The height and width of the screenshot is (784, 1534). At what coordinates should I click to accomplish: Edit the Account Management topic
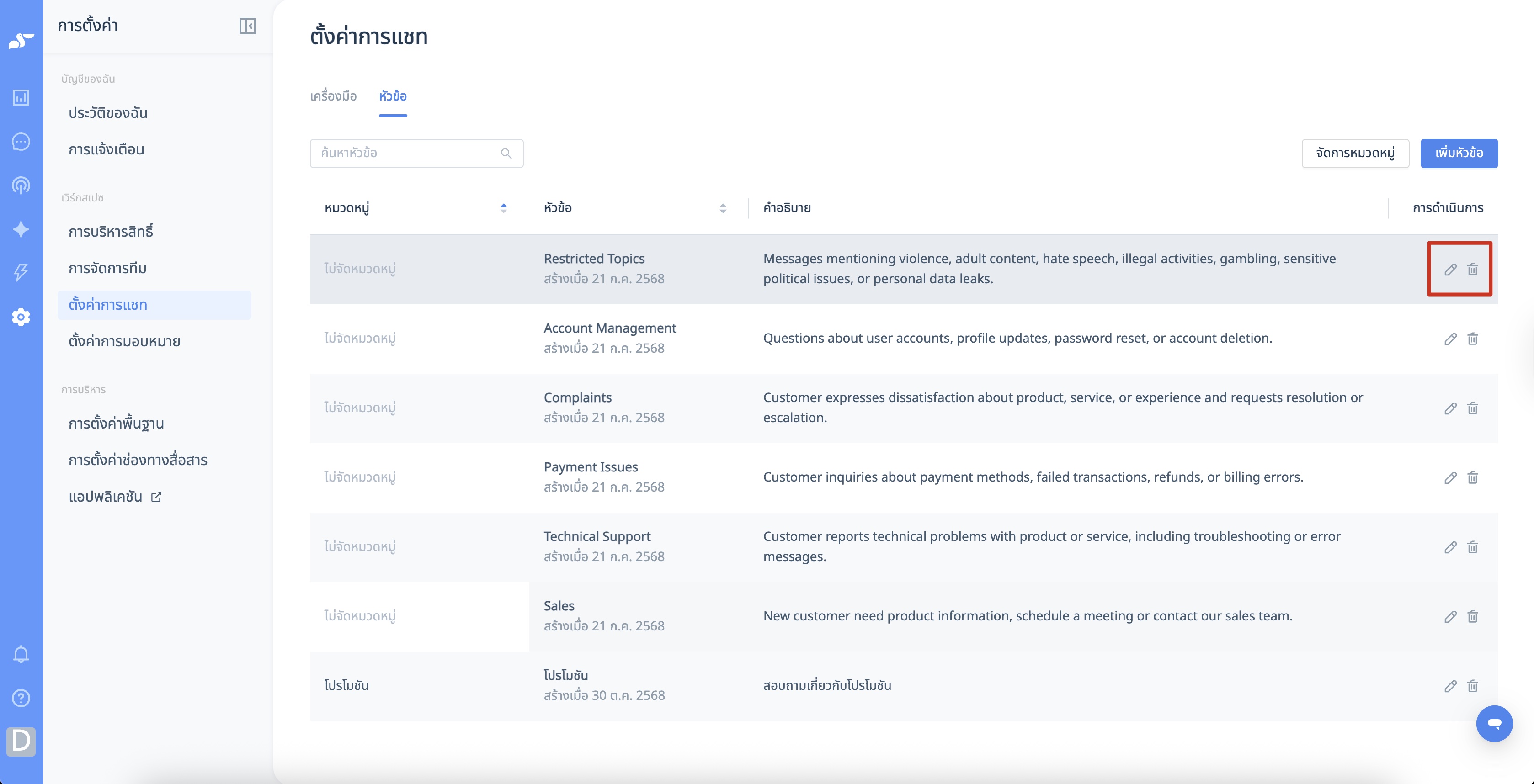(x=1451, y=339)
